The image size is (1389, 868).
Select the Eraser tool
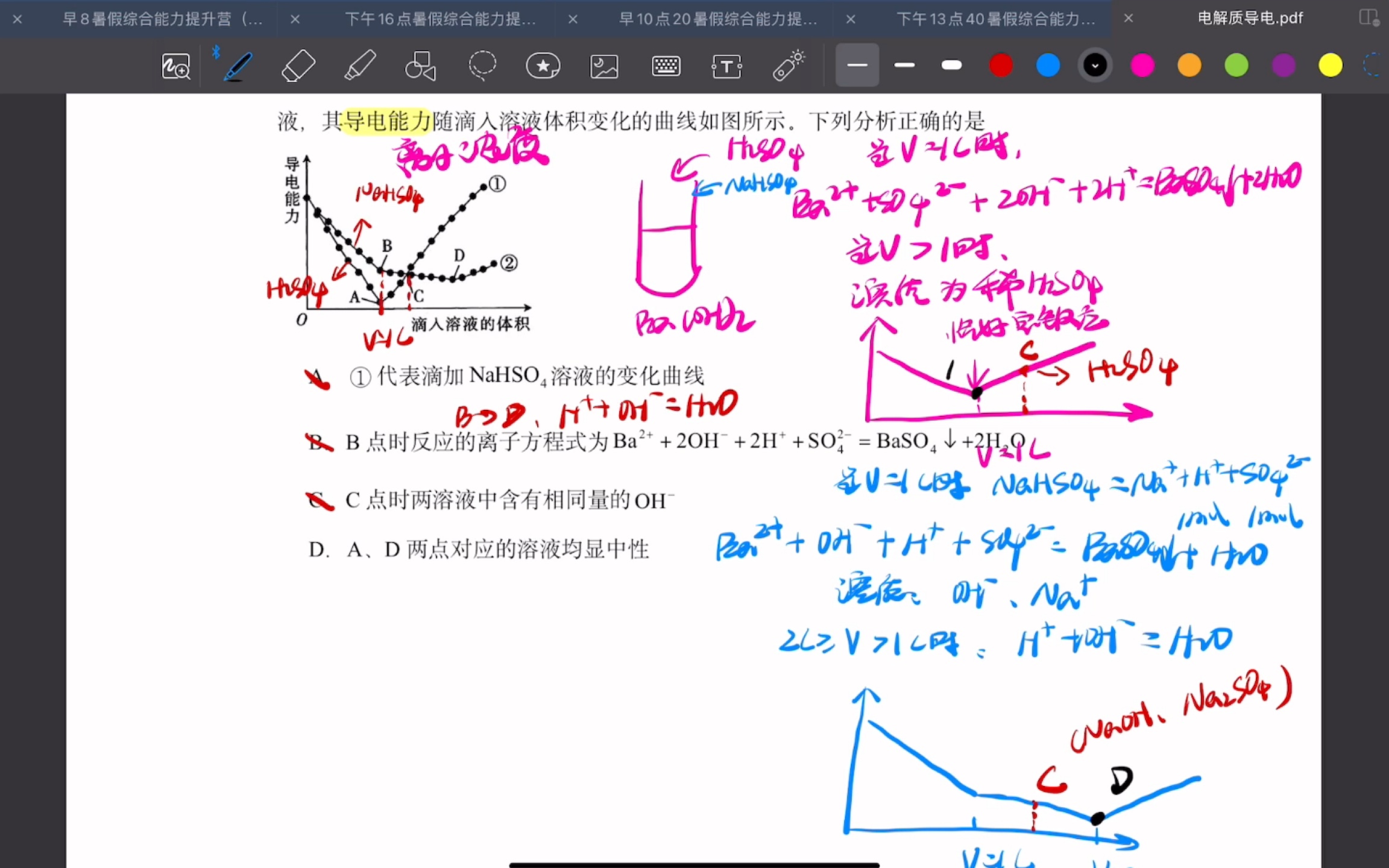(298, 66)
